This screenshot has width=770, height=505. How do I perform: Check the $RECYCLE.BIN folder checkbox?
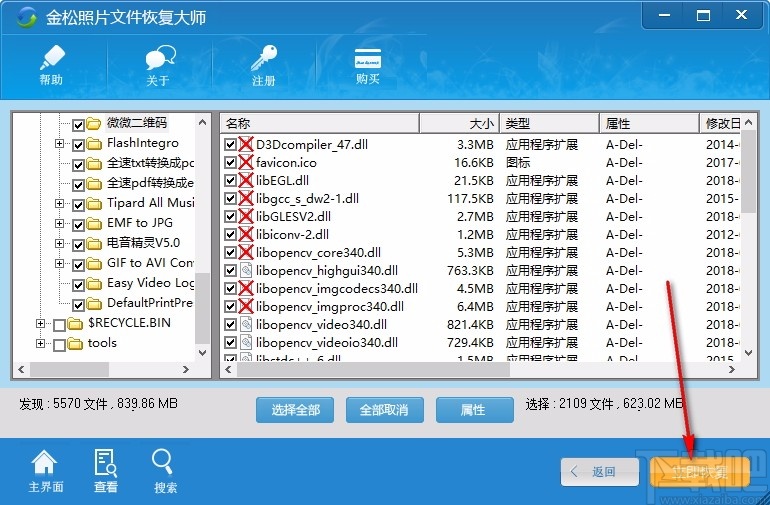(x=59, y=325)
